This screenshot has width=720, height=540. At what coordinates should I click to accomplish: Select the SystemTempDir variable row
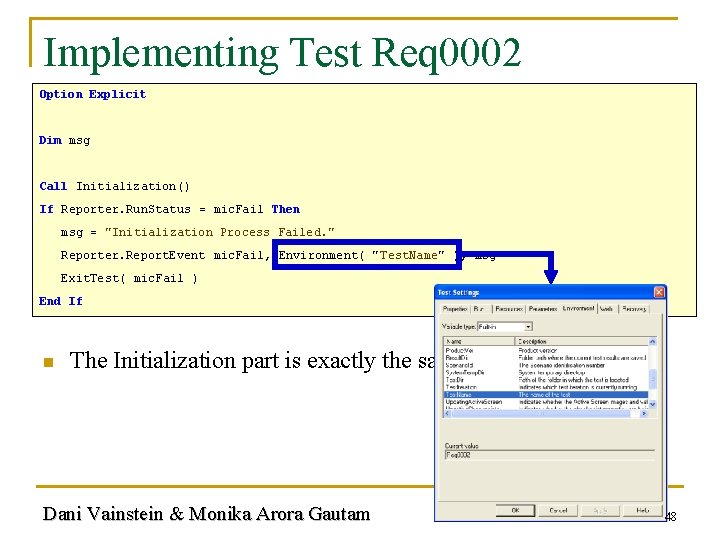coord(546,372)
